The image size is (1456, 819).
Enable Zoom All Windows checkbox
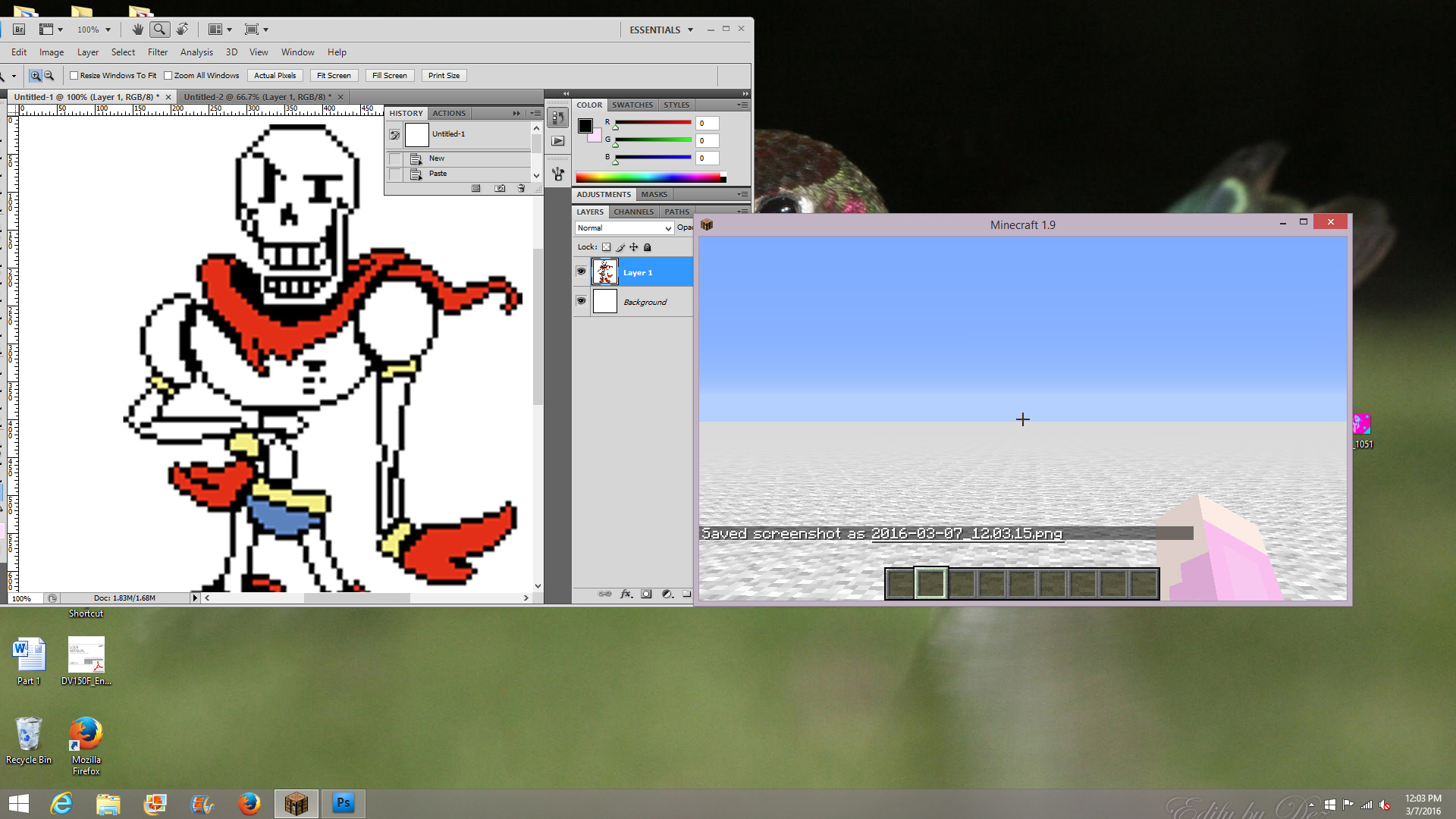(x=168, y=76)
